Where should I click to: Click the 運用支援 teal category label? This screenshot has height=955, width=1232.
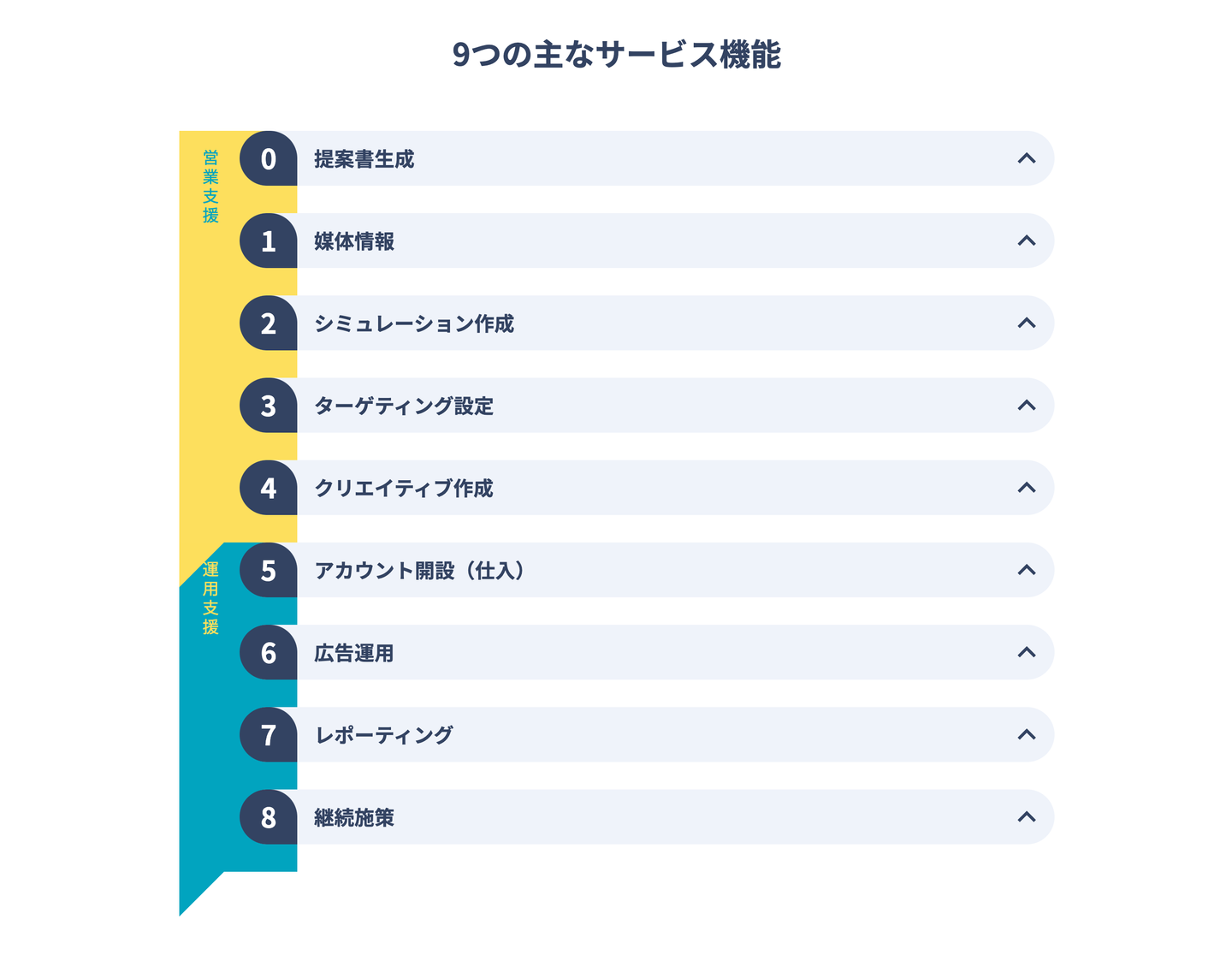click(210, 598)
